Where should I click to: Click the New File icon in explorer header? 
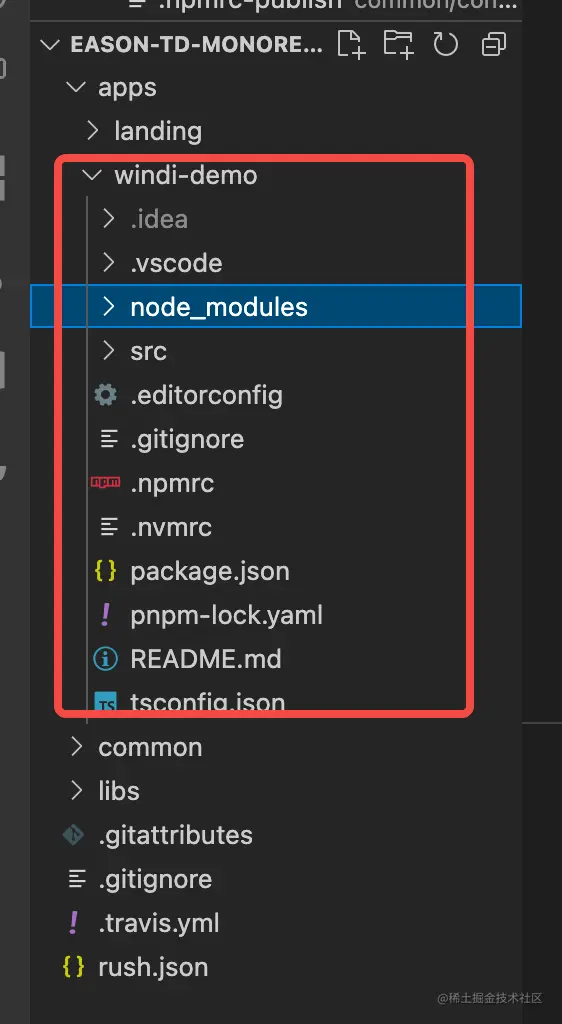click(x=351, y=44)
